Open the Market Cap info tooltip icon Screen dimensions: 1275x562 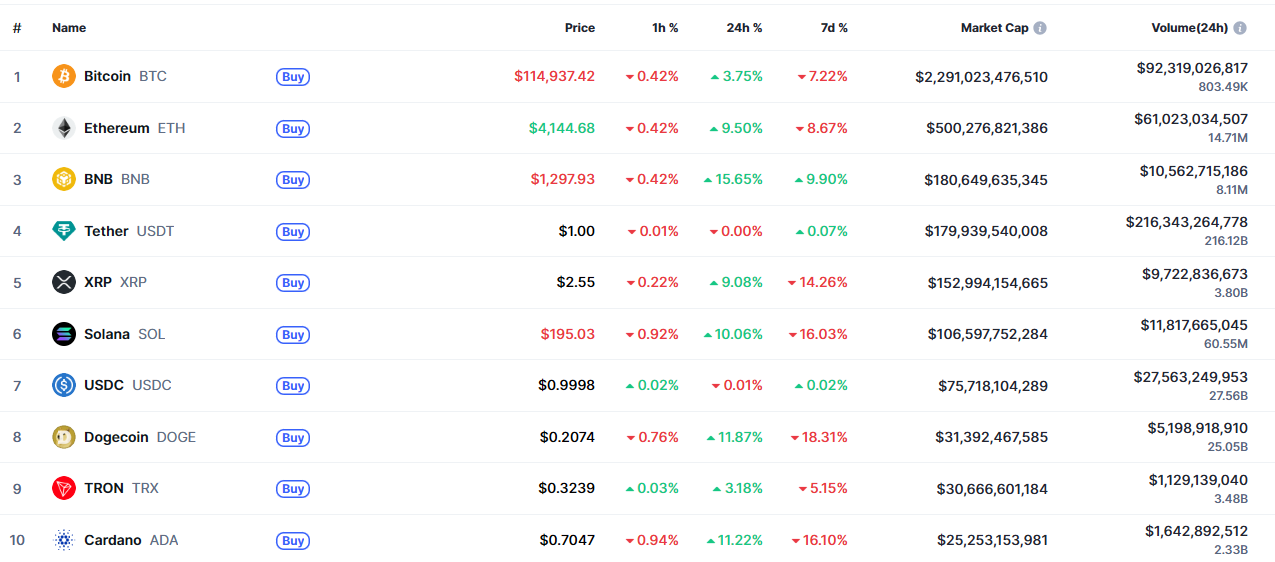click(1040, 28)
